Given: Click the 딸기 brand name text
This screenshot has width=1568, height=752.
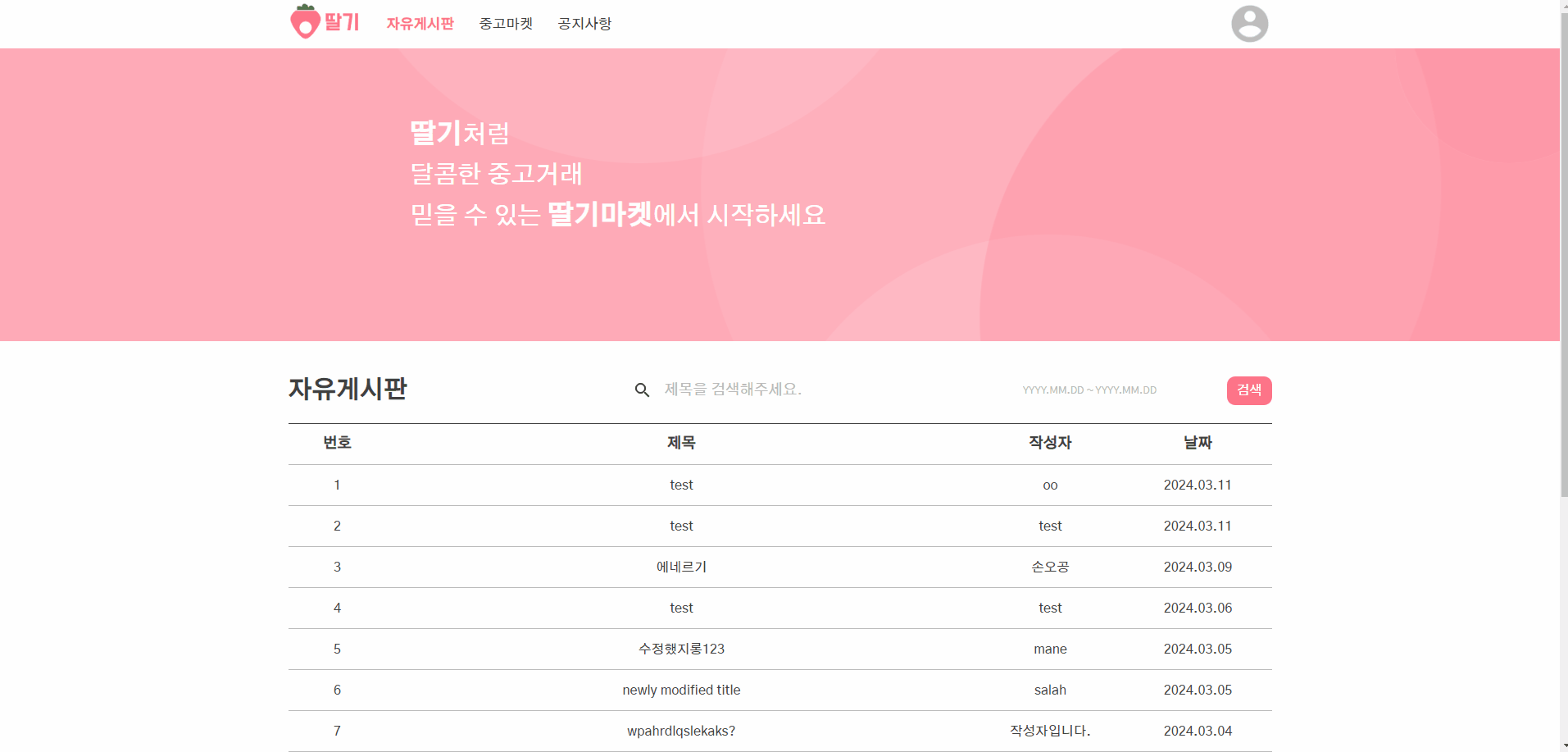Looking at the screenshot, I should 342,22.
